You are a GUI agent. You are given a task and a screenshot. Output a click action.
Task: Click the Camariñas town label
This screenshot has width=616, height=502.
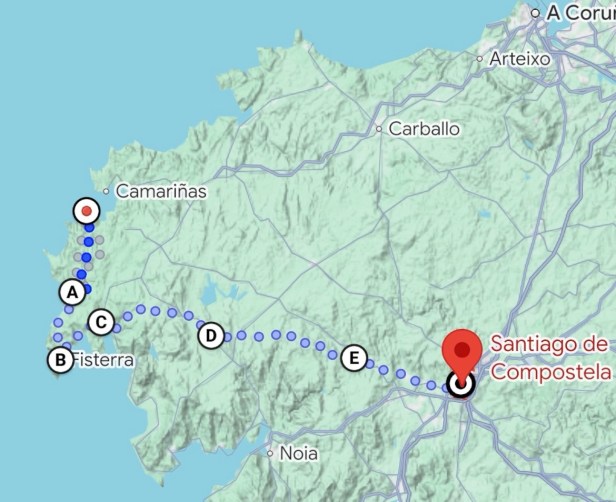point(161,191)
